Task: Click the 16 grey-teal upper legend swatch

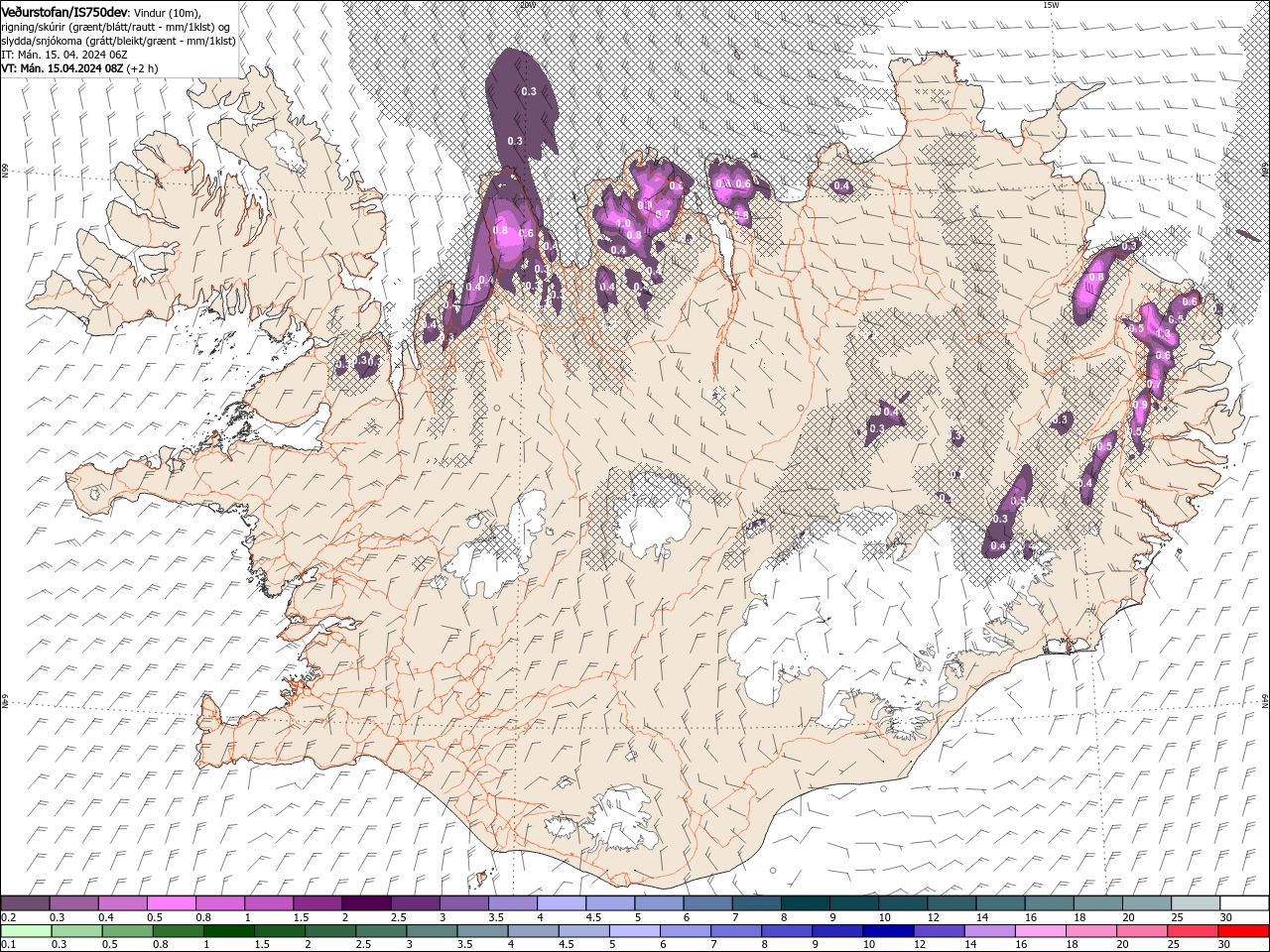Action: tap(1051, 903)
